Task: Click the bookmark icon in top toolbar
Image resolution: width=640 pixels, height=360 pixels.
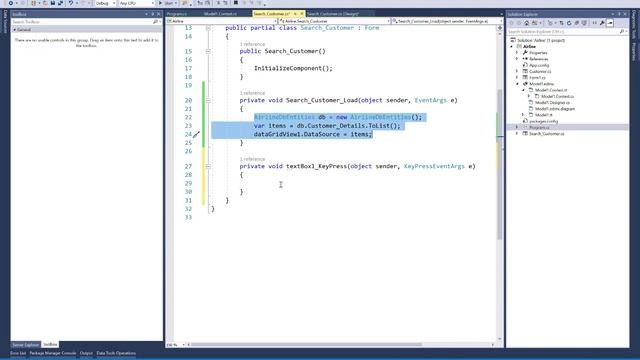Action: pos(236,3)
